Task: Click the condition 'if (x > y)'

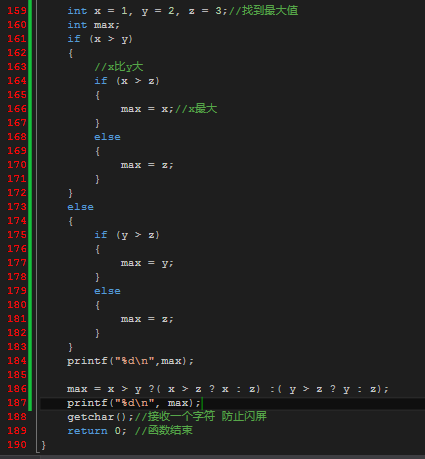Action: point(100,39)
